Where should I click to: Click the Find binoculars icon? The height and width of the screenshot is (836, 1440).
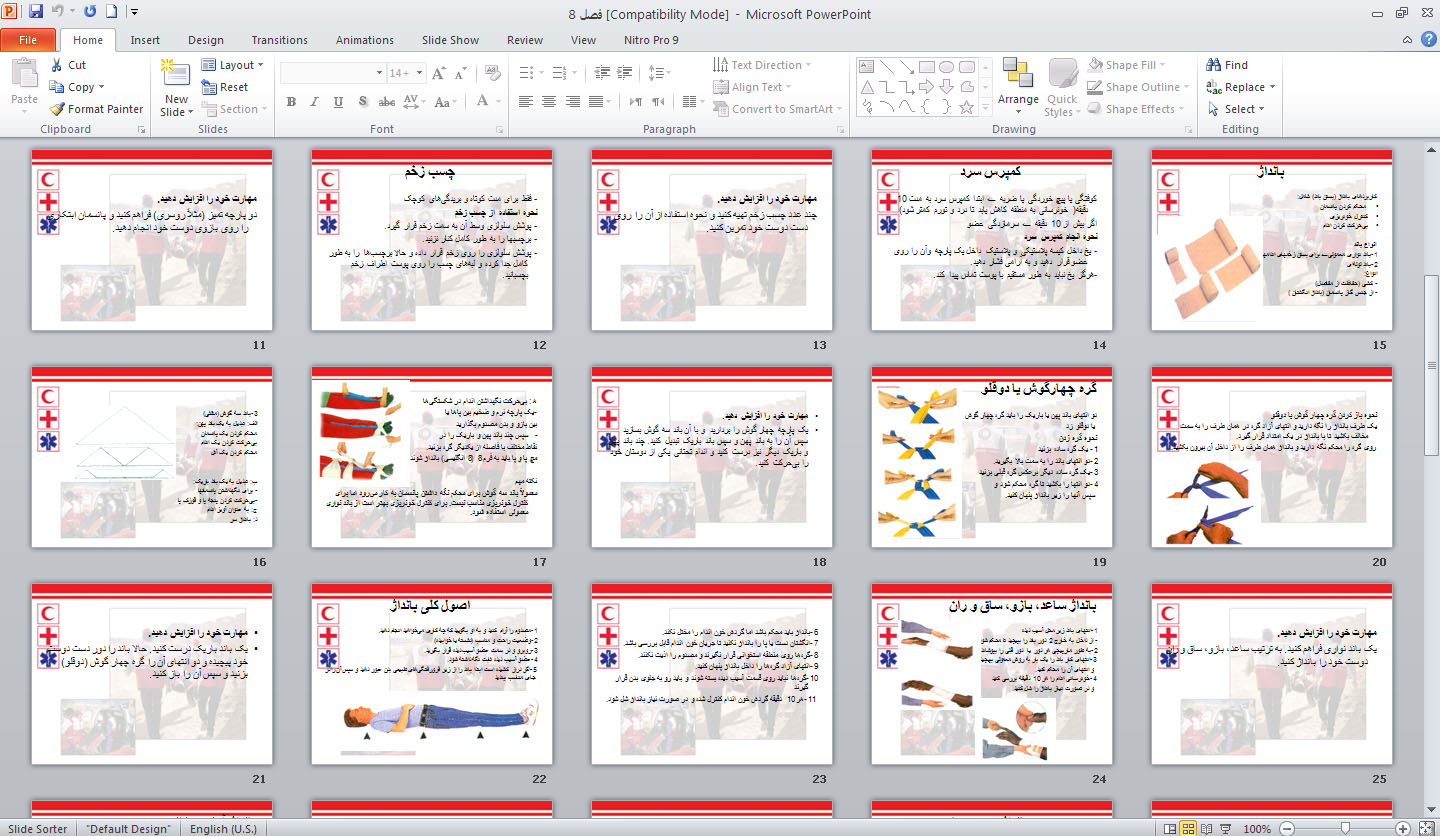pyautogui.click(x=1214, y=65)
